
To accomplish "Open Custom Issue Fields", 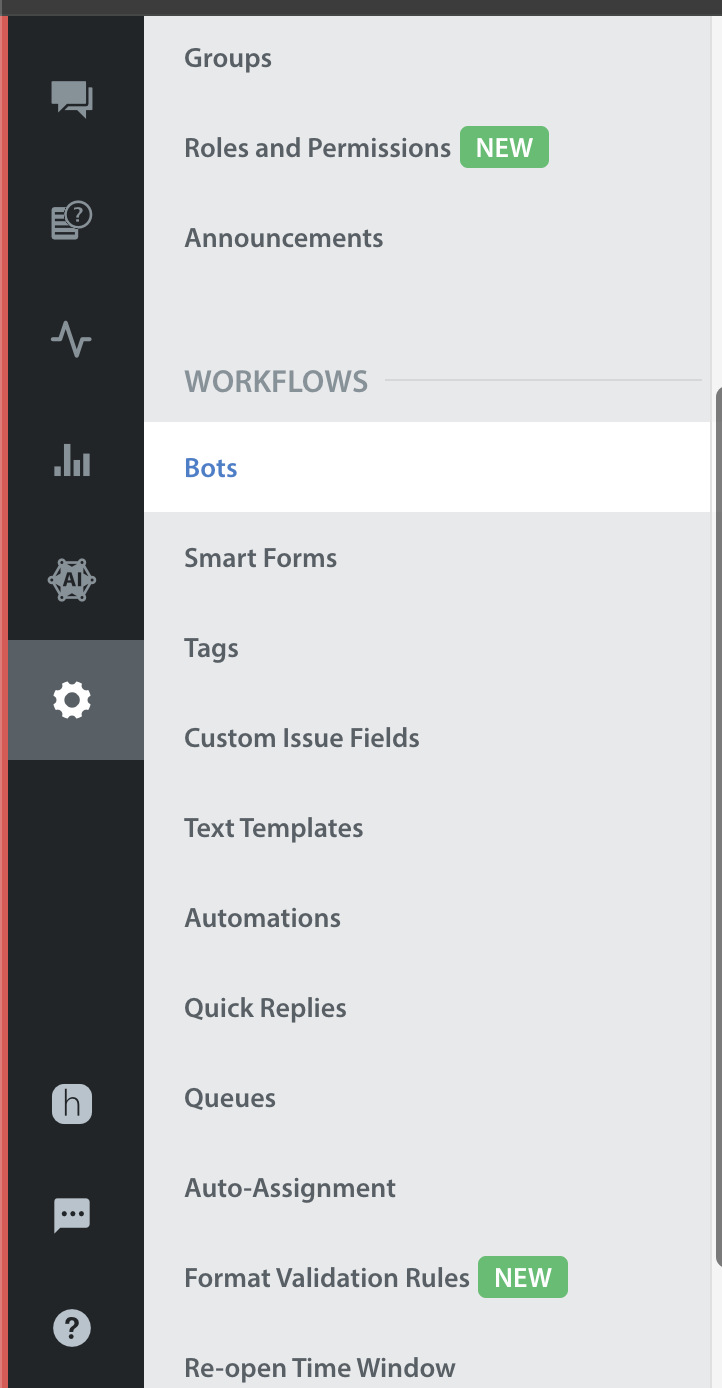I will 302,738.
